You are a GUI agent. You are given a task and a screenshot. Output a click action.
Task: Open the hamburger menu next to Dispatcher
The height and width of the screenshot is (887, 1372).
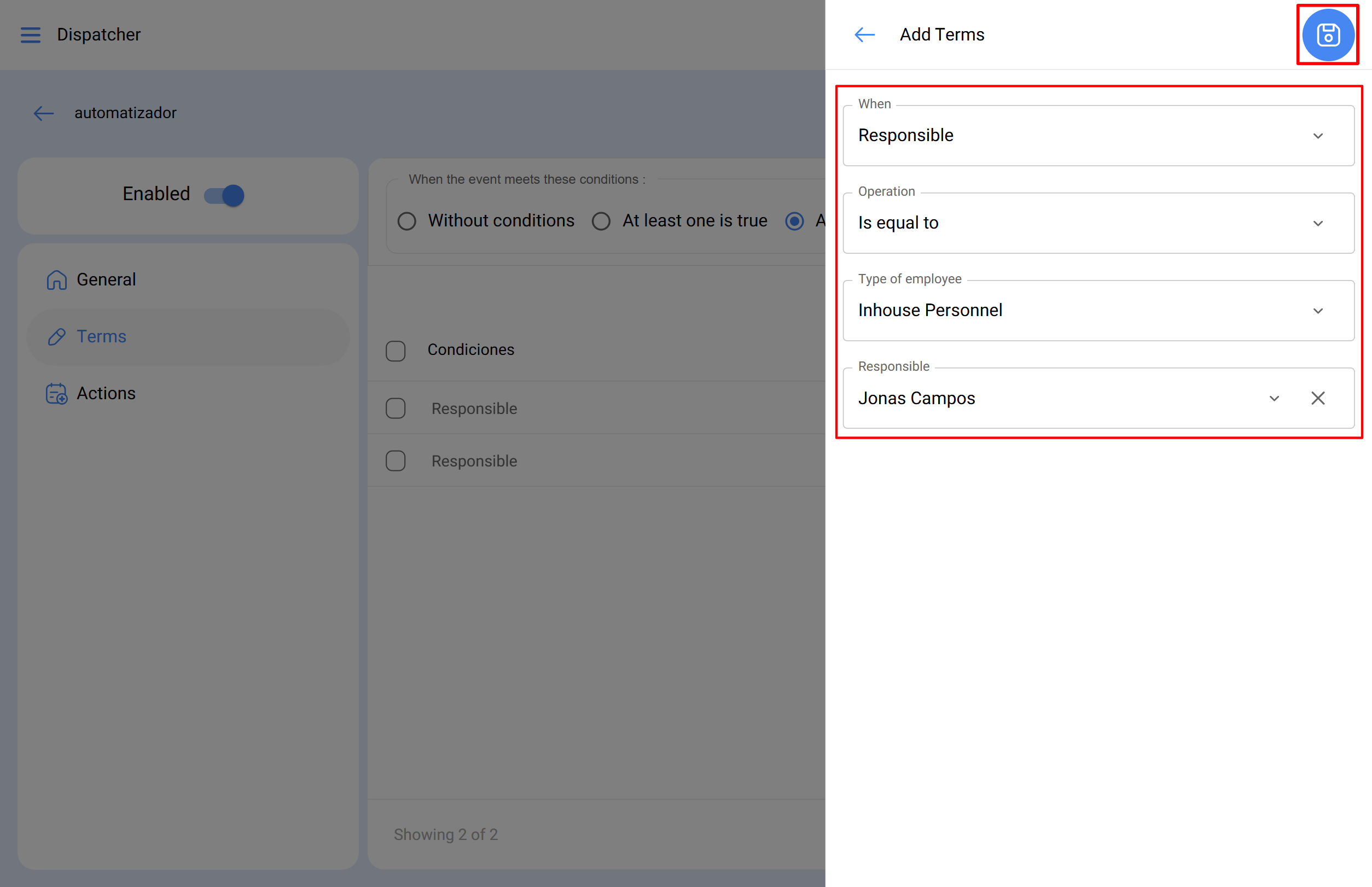coord(31,35)
